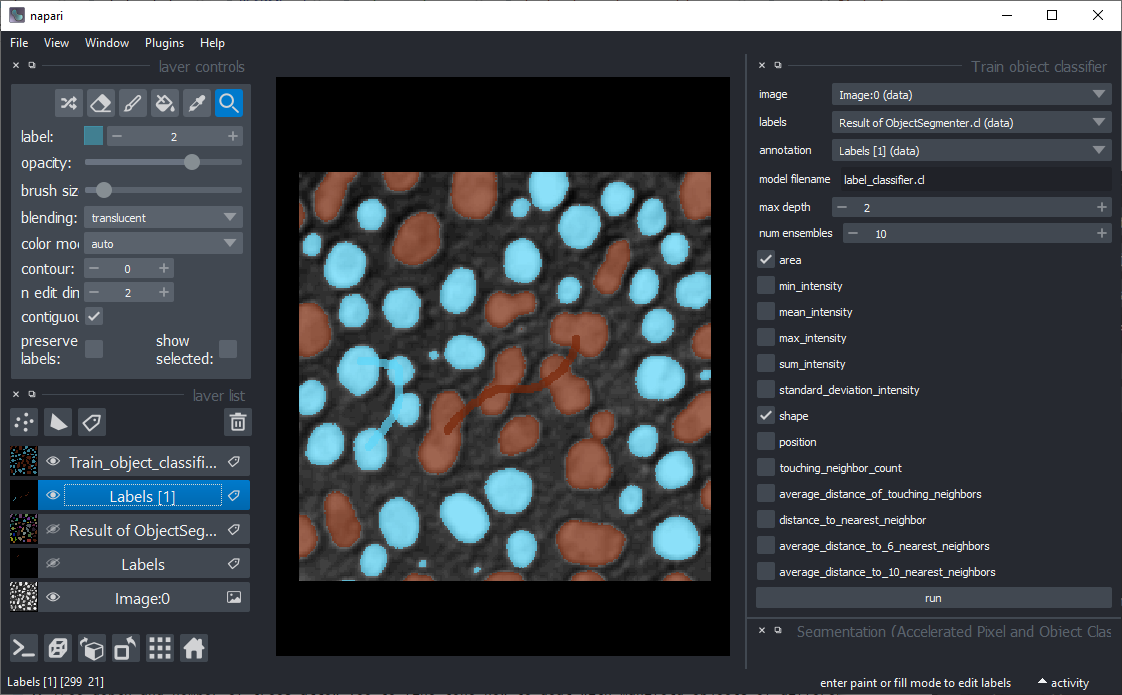The image size is (1122, 695).
Task: Delete the selected layer with the trash icon
Action: pos(237,422)
